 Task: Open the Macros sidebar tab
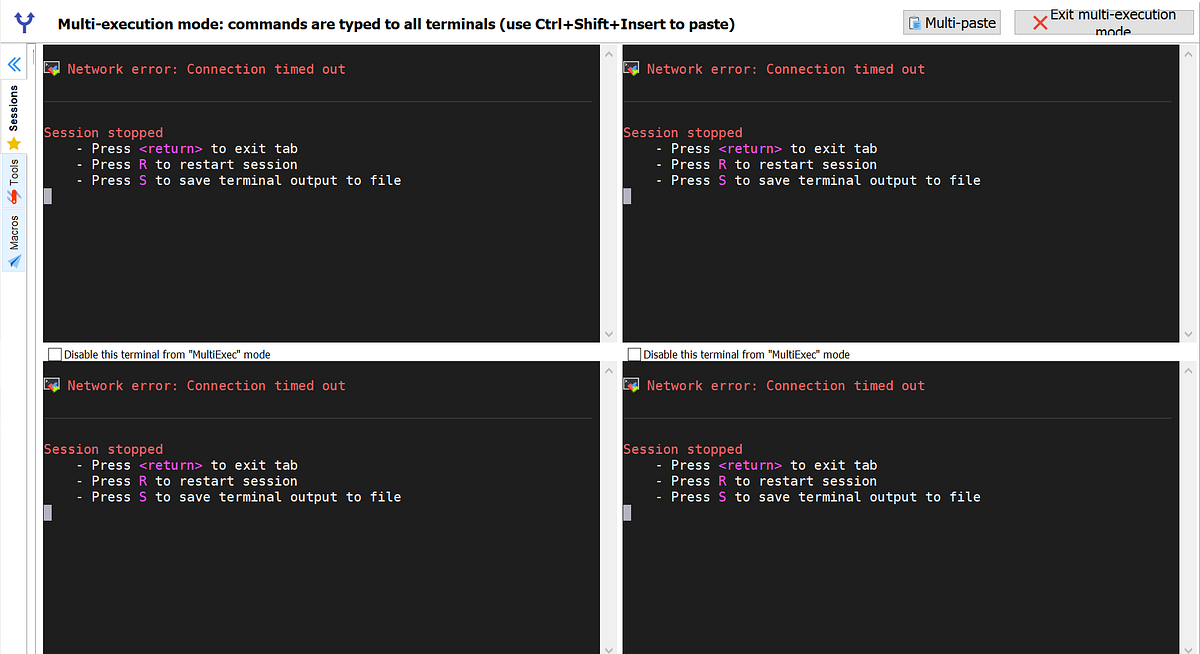click(x=14, y=233)
